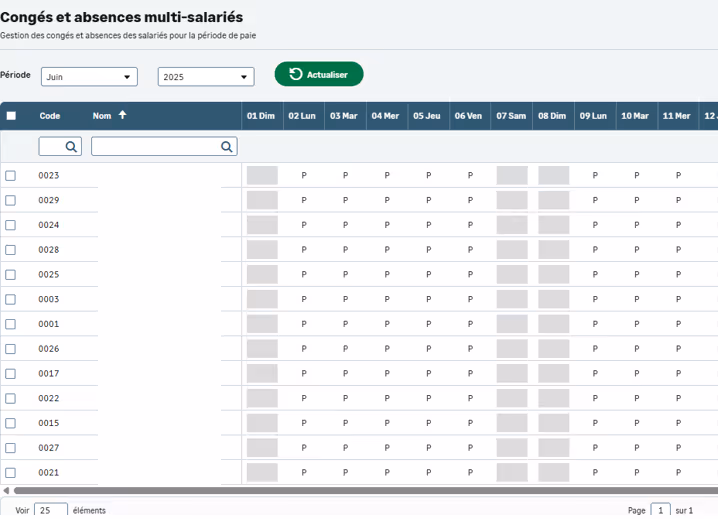Click the search icon in Code filter
This screenshot has width=718, height=519.
(71, 147)
